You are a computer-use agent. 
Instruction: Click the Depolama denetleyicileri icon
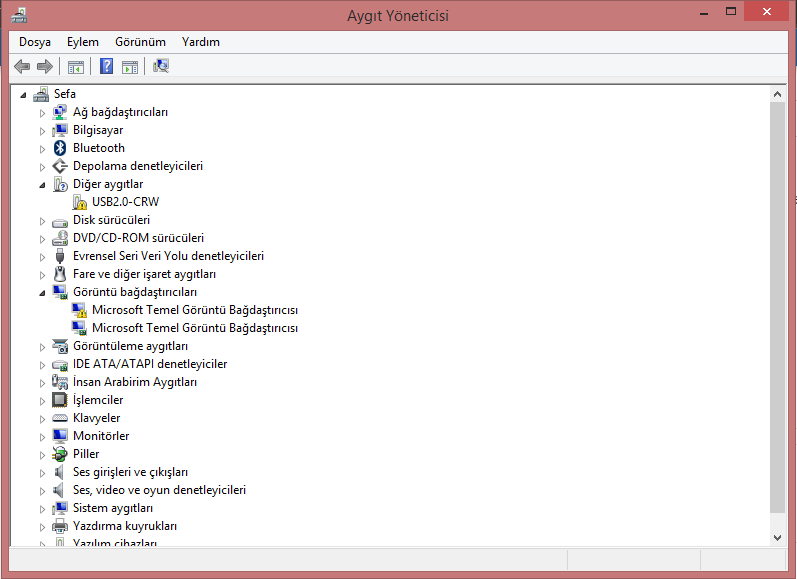60,166
